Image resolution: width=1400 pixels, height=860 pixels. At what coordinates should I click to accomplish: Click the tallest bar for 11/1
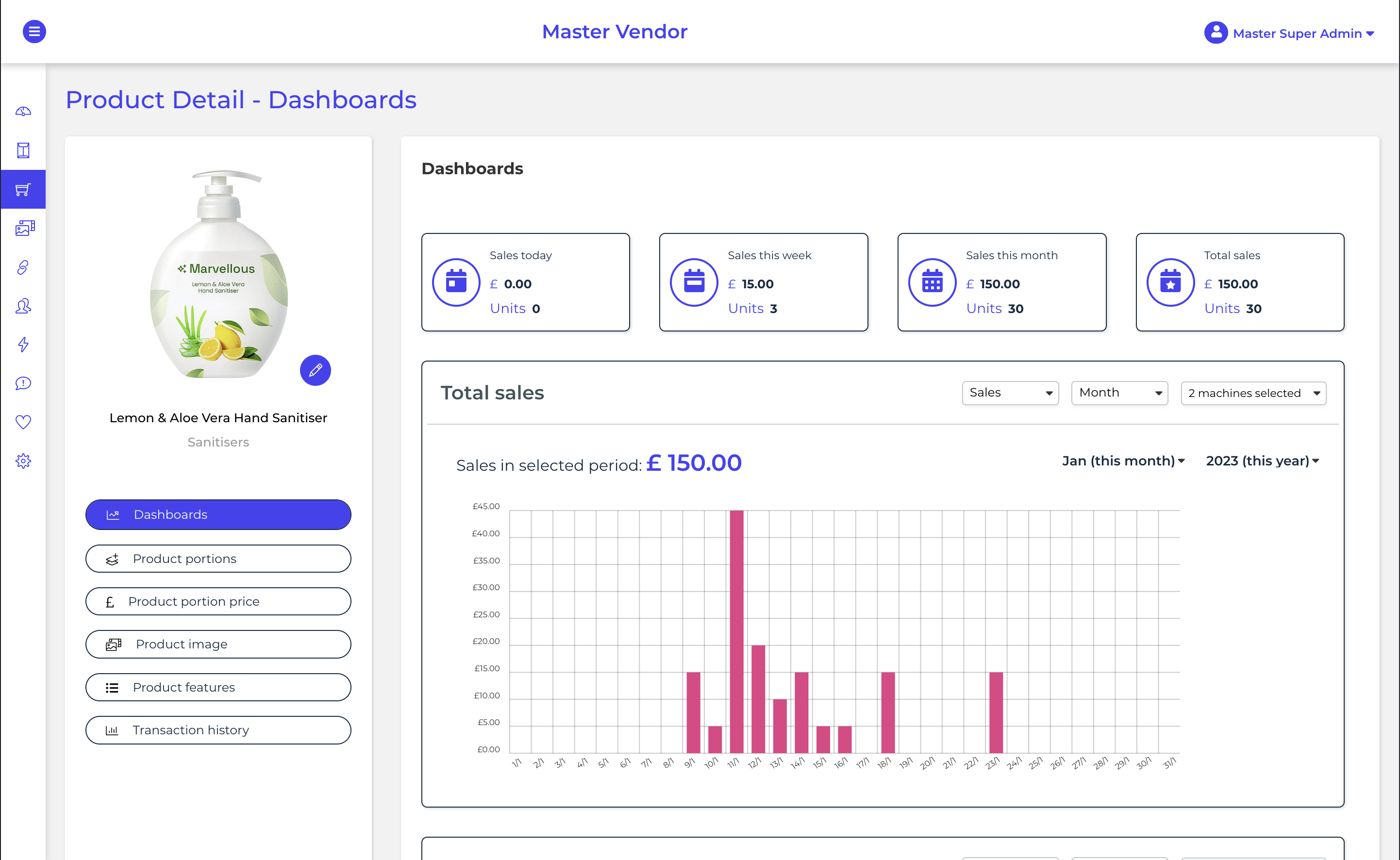click(736, 631)
